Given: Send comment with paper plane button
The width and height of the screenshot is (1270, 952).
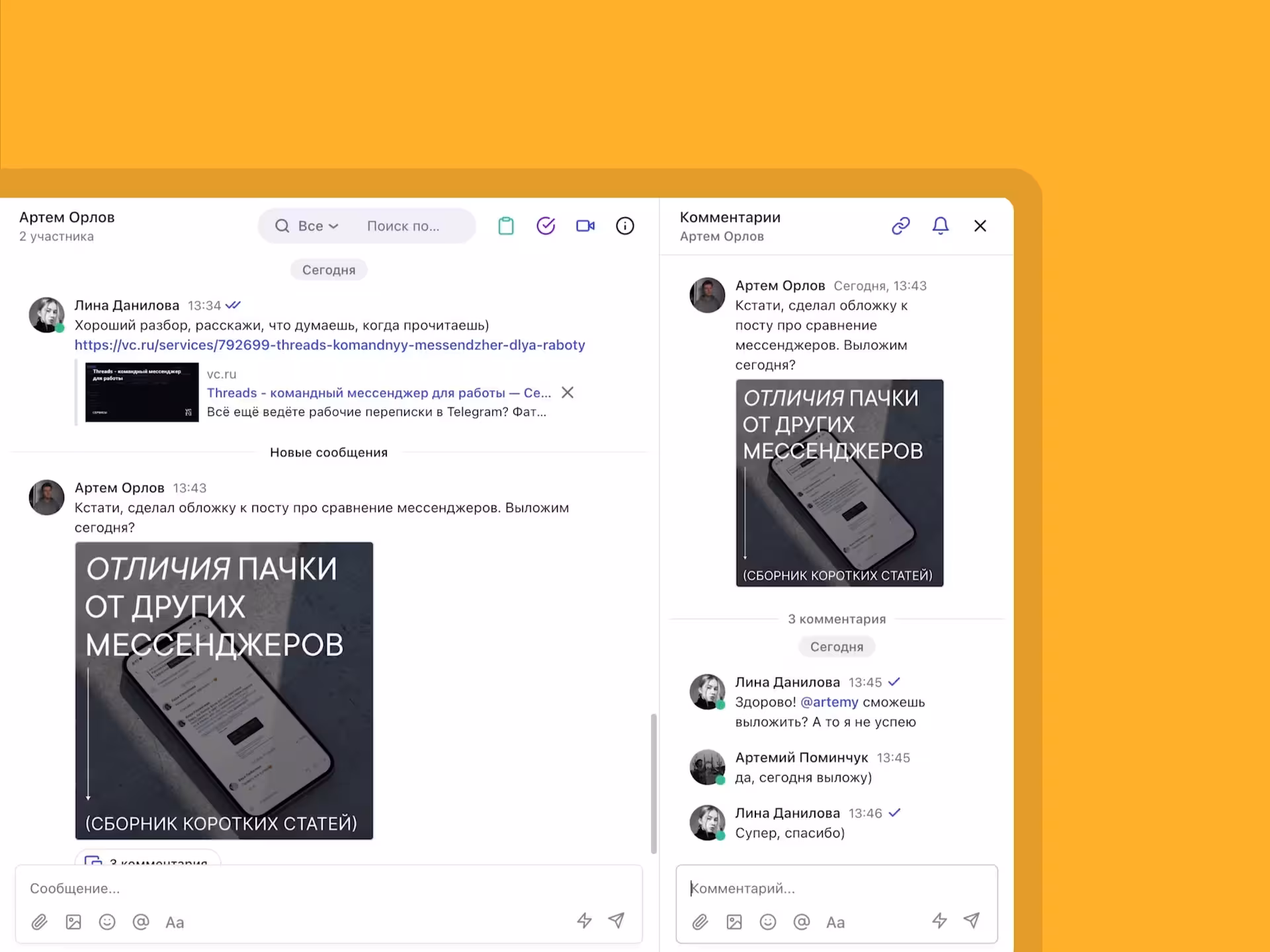Looking at the screenshot, I should (971, 920).
